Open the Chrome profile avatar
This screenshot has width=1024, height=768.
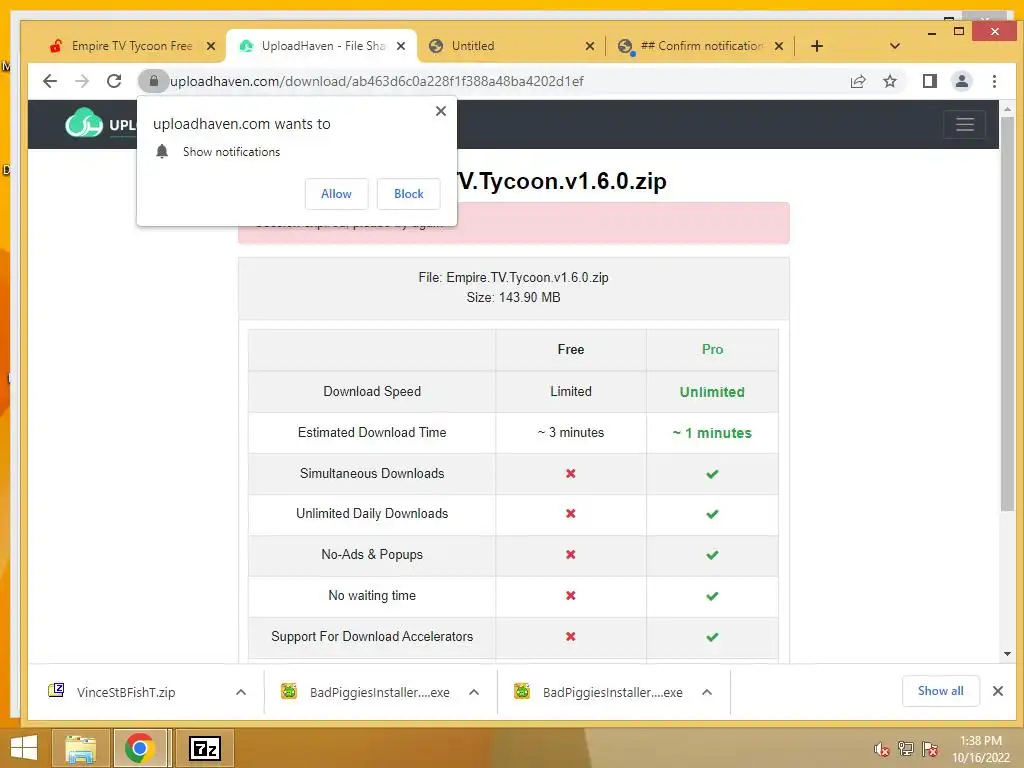click(x=961, y=81)
